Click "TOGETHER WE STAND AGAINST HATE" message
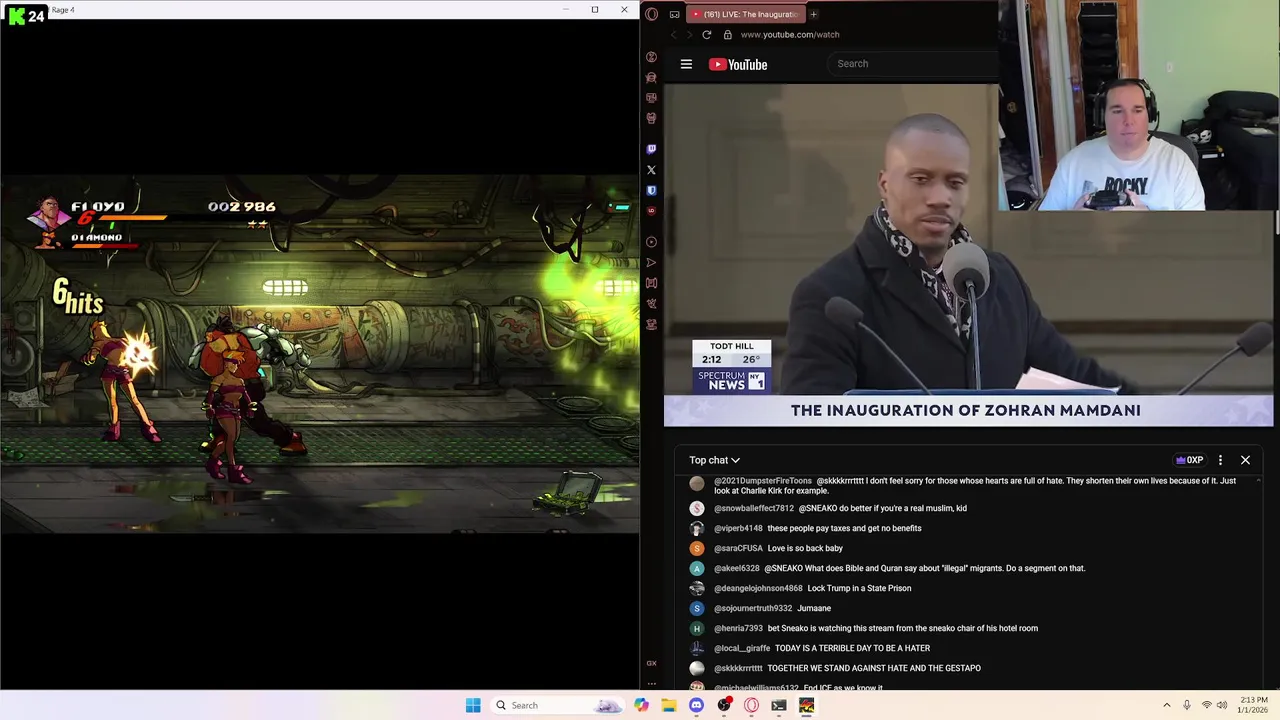Image resolution: width=1280 pixels, height=720 pixels. click(874, 668)
